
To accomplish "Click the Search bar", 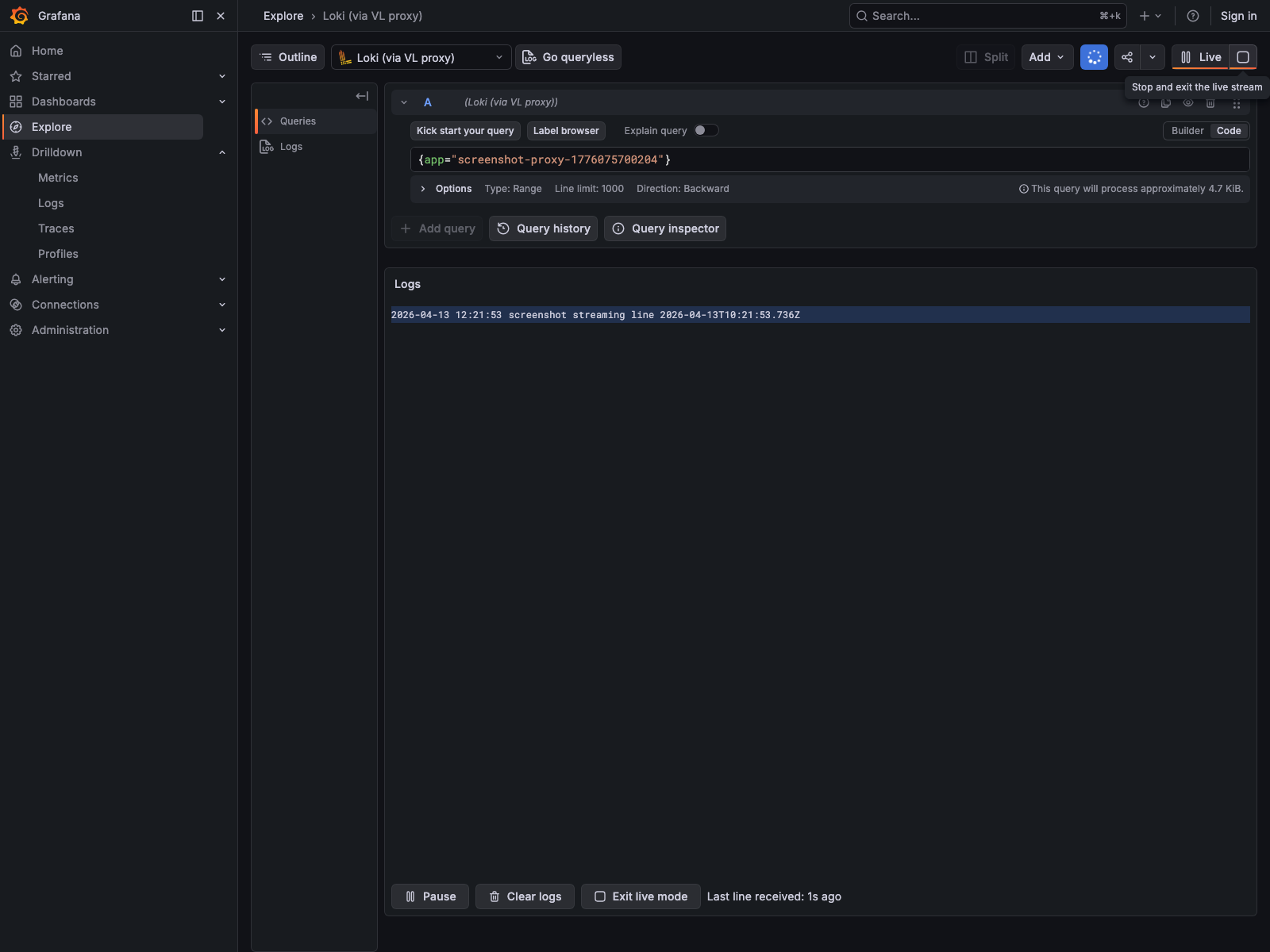I will 987,16.
